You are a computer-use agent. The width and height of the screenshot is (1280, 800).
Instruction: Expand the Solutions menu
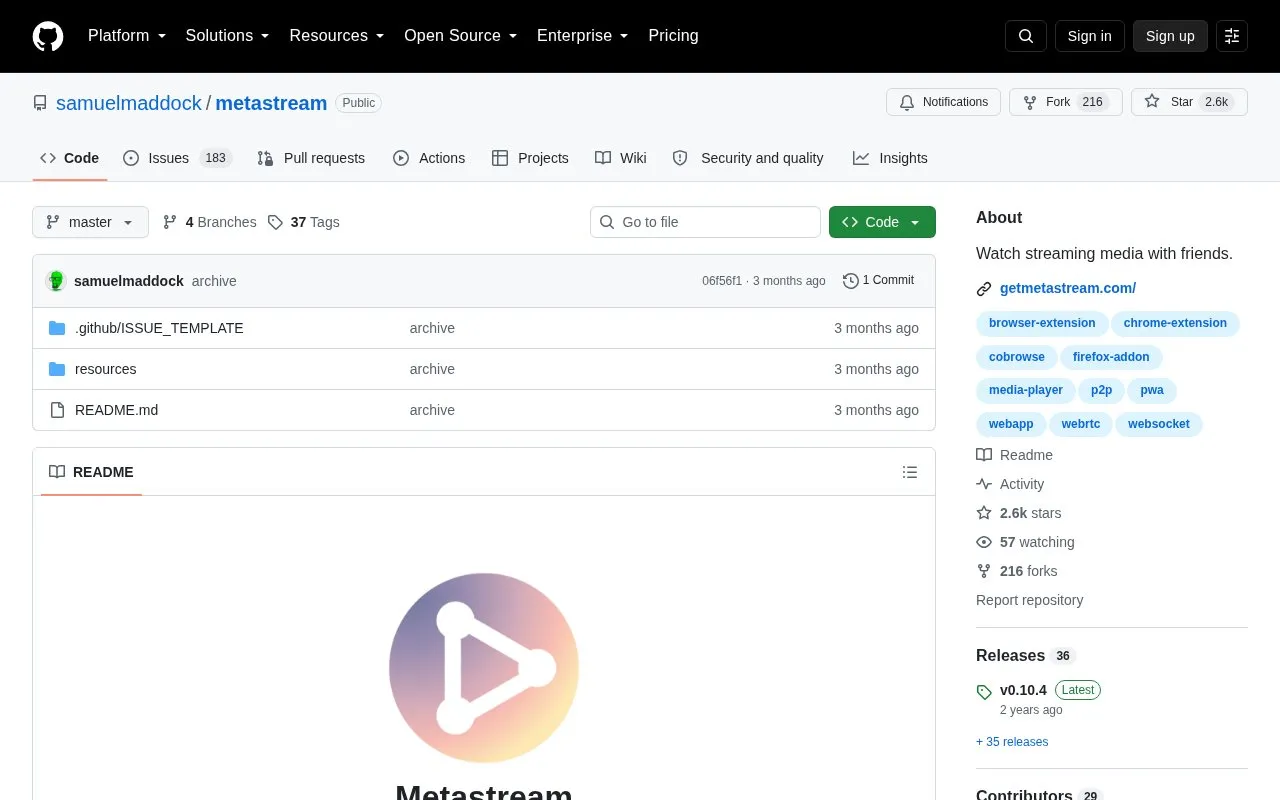pyautogui.click(x=228, y=36)
